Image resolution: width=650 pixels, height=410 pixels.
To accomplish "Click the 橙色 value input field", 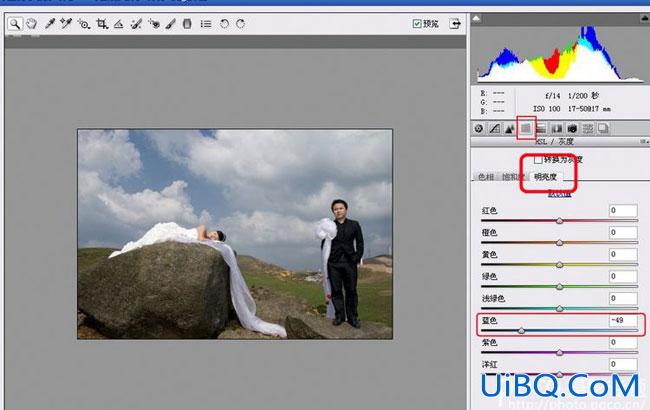I will click(x=623, y=232).
